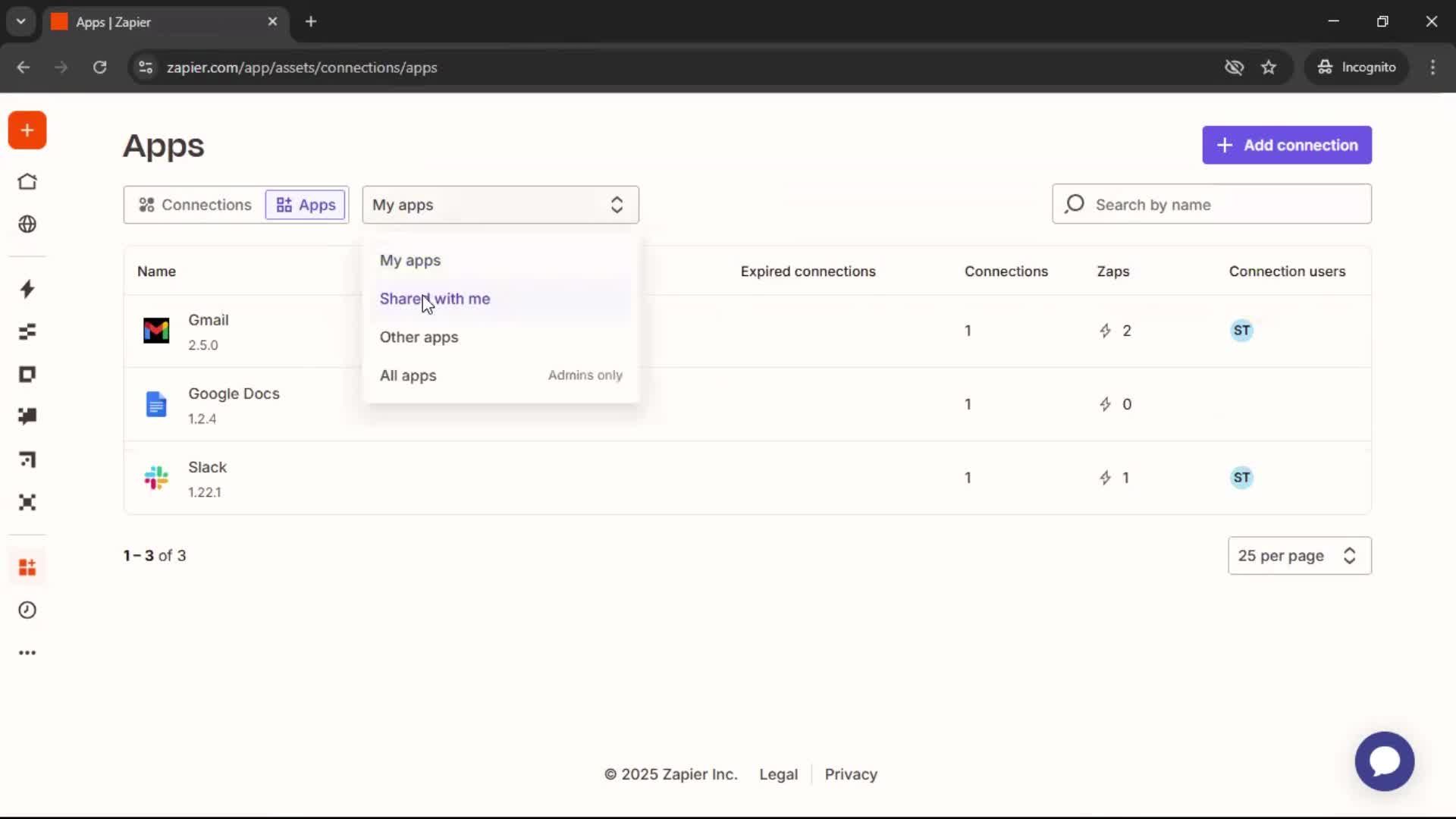
Task: Go back to previous page
Action: (x=24, y=67)
